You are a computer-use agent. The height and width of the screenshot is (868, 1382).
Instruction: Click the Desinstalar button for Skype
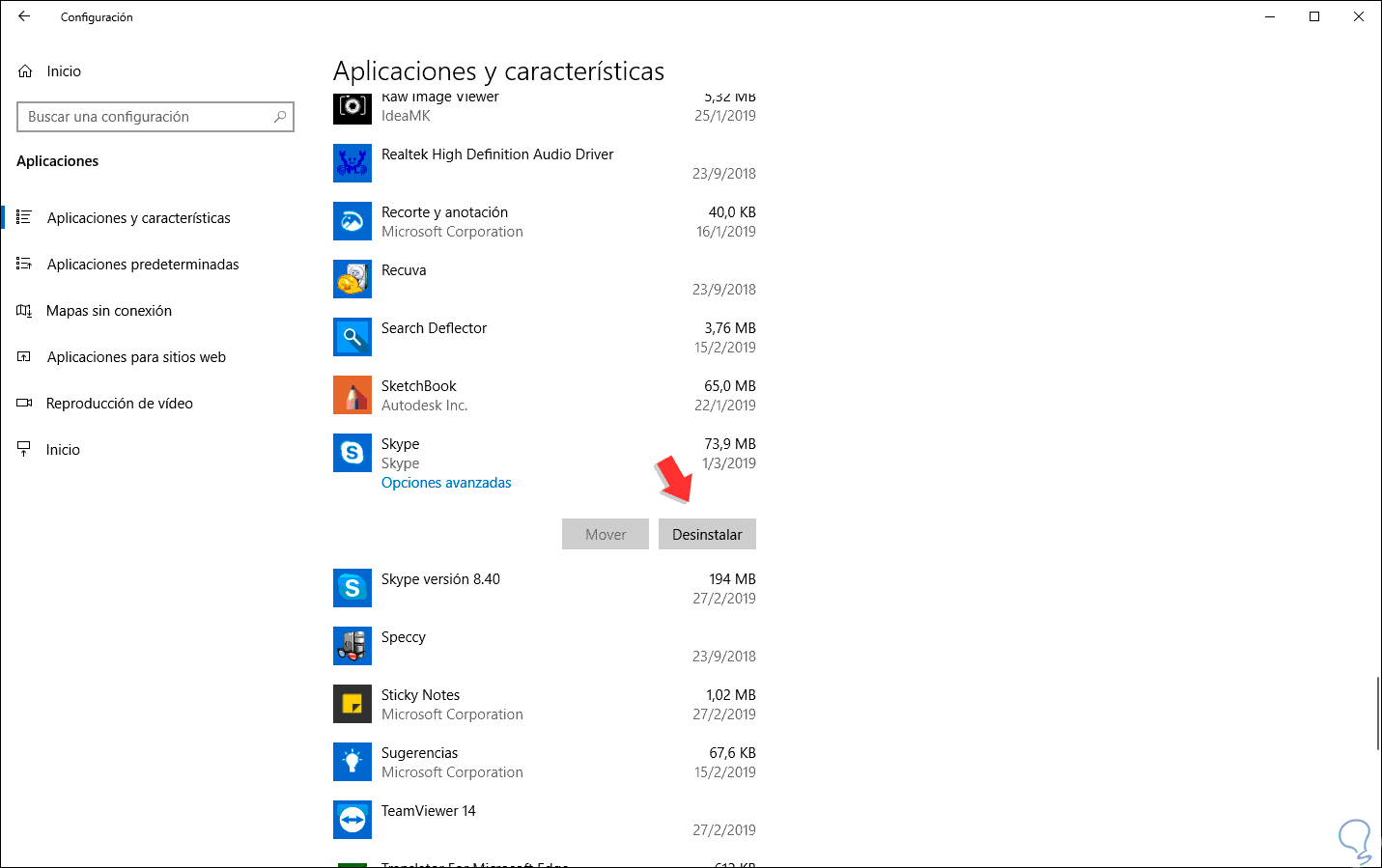pyautogui.click(x=707, y=534)
